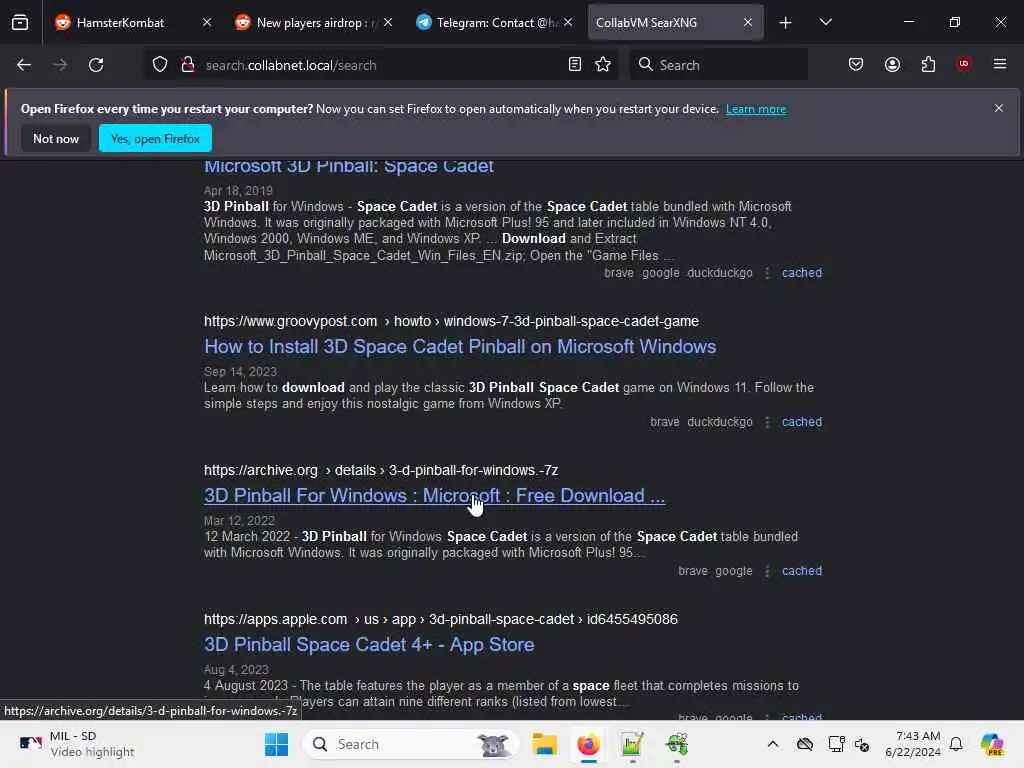
Task: Click the Firefox toolbar Search box
Action: point(718,65)
